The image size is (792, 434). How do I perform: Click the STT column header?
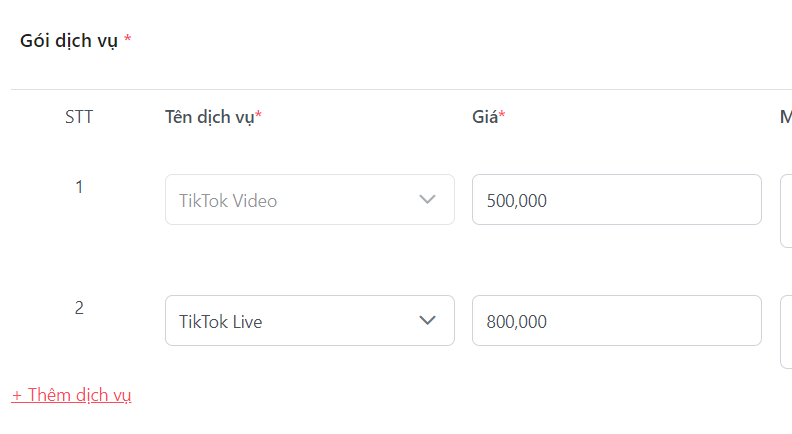(x=79, y=117)
